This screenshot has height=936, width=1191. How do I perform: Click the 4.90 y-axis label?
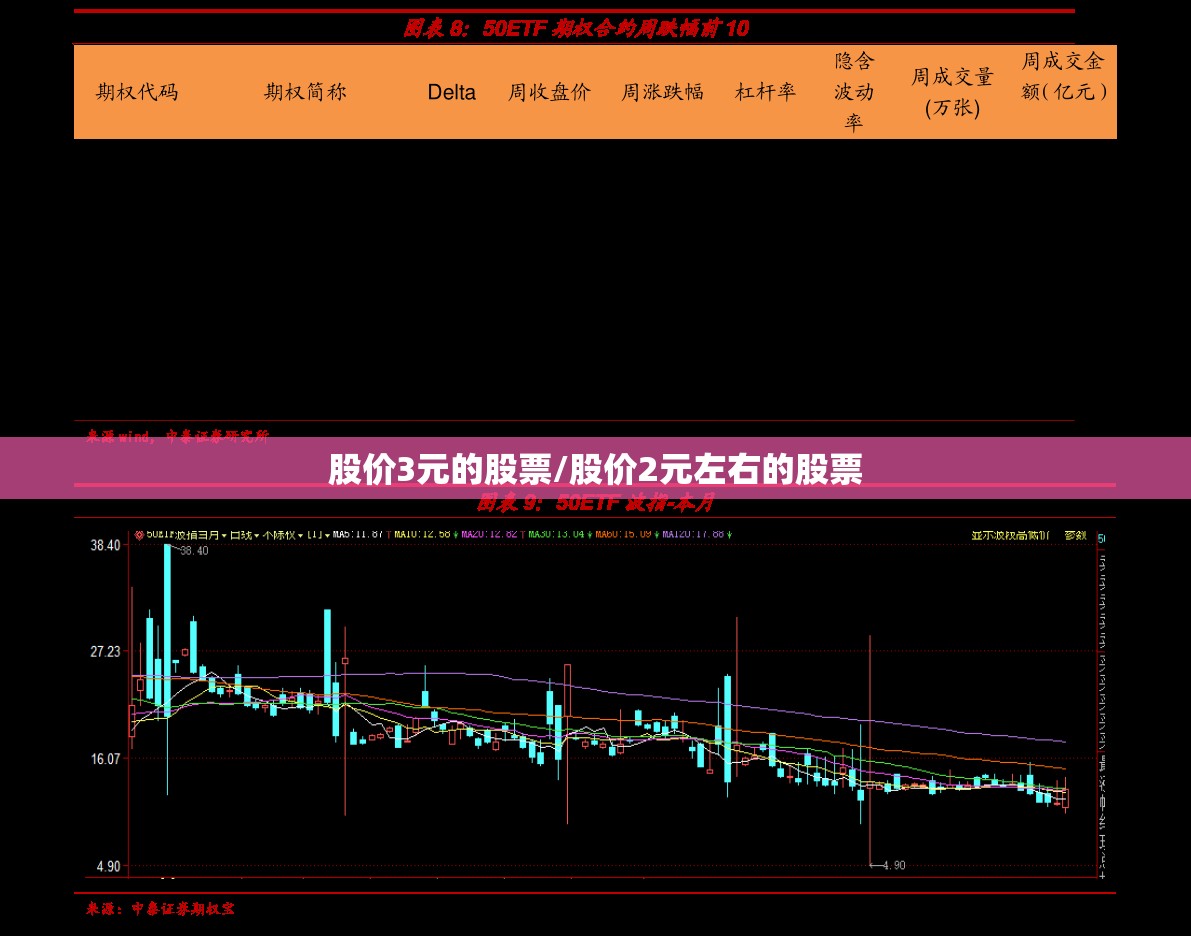(x=108, y=865)
